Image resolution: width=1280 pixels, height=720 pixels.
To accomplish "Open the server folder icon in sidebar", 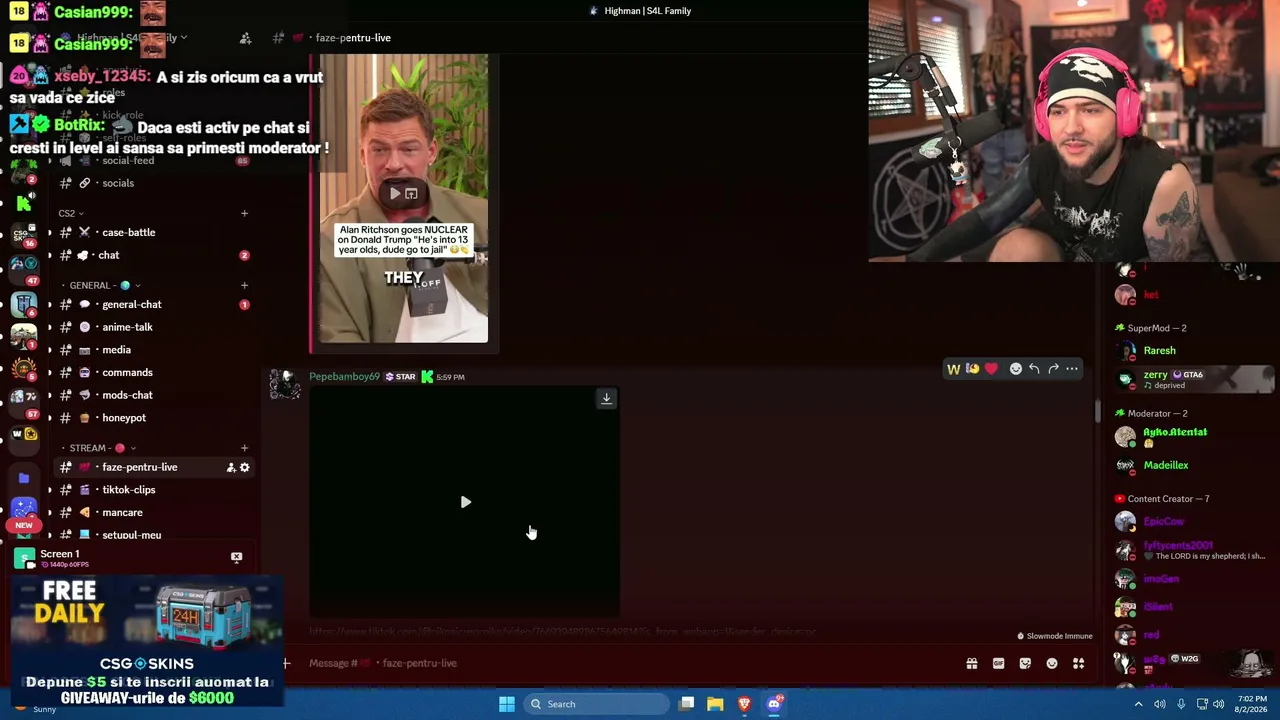I will 24,478.
